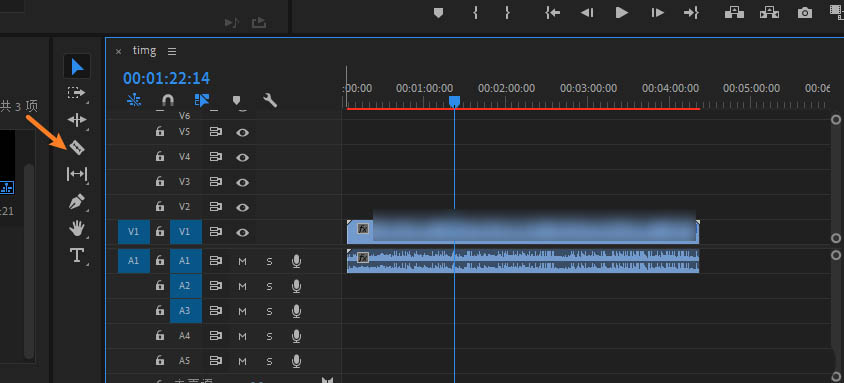Click Go to Out point
The image size is (844, 383).
click(691, 12)
